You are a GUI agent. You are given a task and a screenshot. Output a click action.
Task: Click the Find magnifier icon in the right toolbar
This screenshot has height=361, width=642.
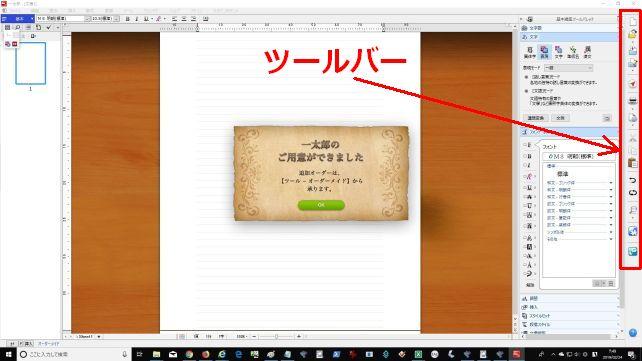point(633,210)
